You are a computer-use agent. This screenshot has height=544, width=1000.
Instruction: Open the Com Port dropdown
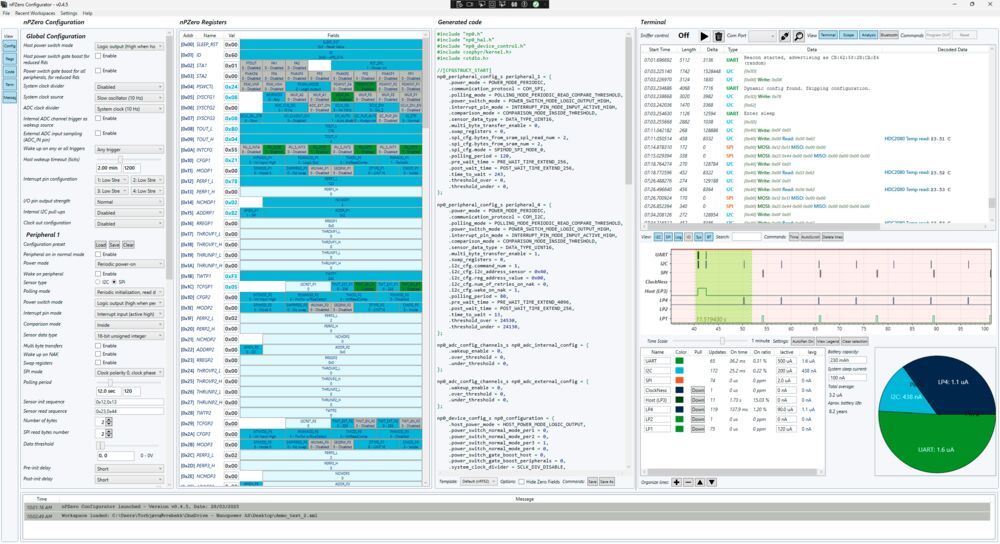(x=761, y=36)
